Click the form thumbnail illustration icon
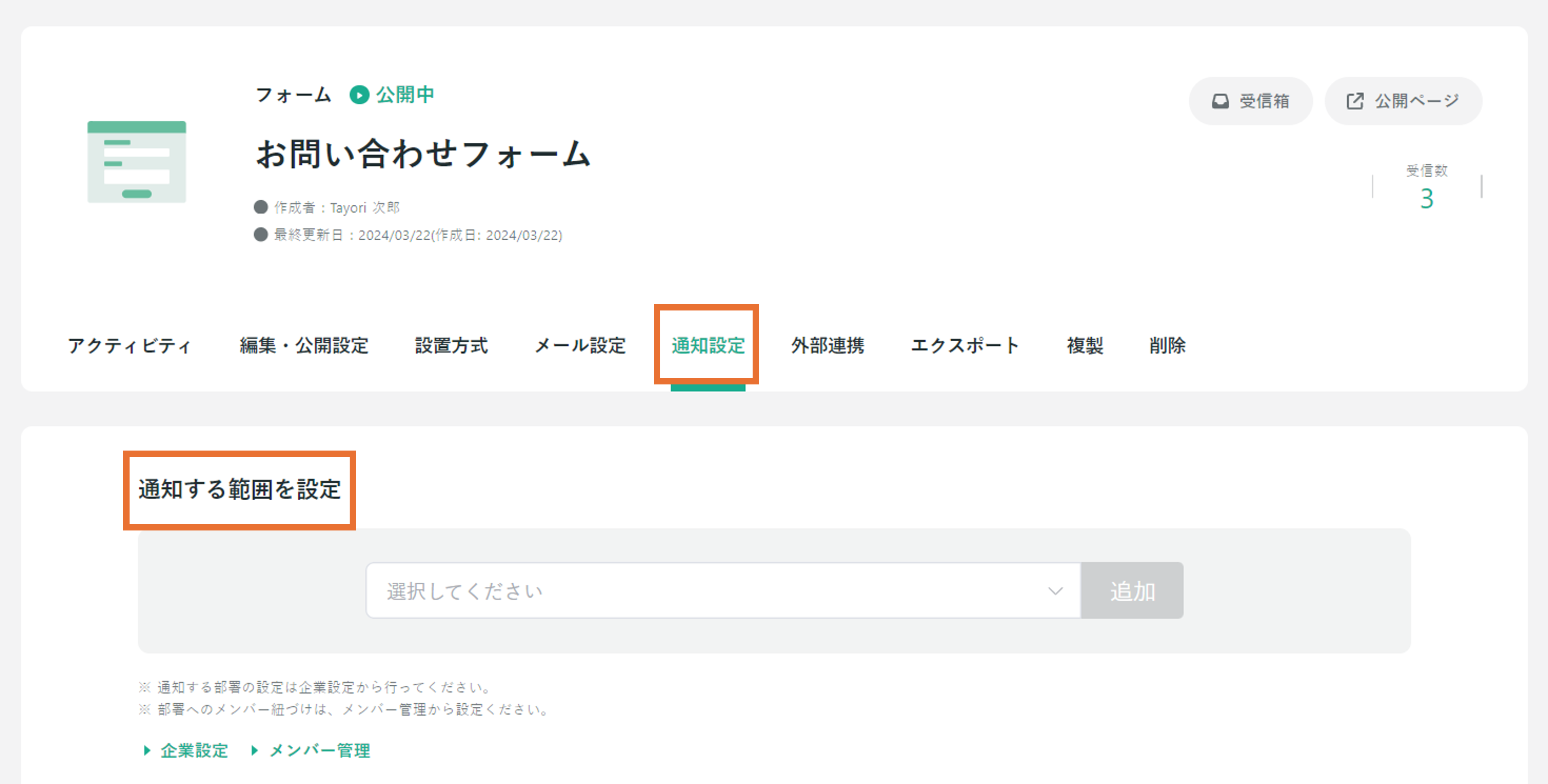The width and height of the screenshot is (1548, 784). 136,162
